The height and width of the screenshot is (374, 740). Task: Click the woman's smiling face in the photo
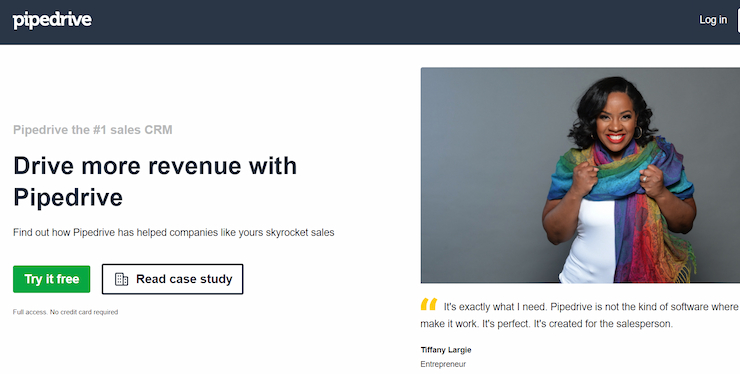tap(615, 123)
